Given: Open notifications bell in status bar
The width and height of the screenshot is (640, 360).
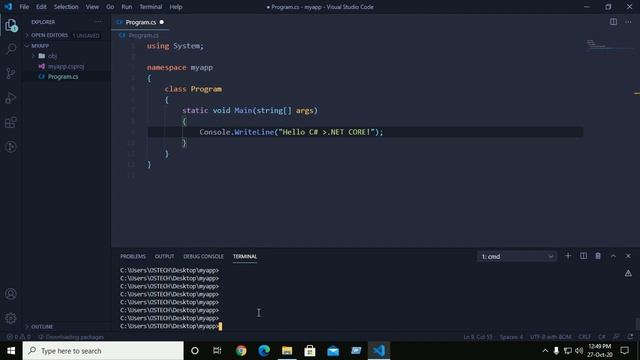Looking at the screenshot, I should (631, 337).
